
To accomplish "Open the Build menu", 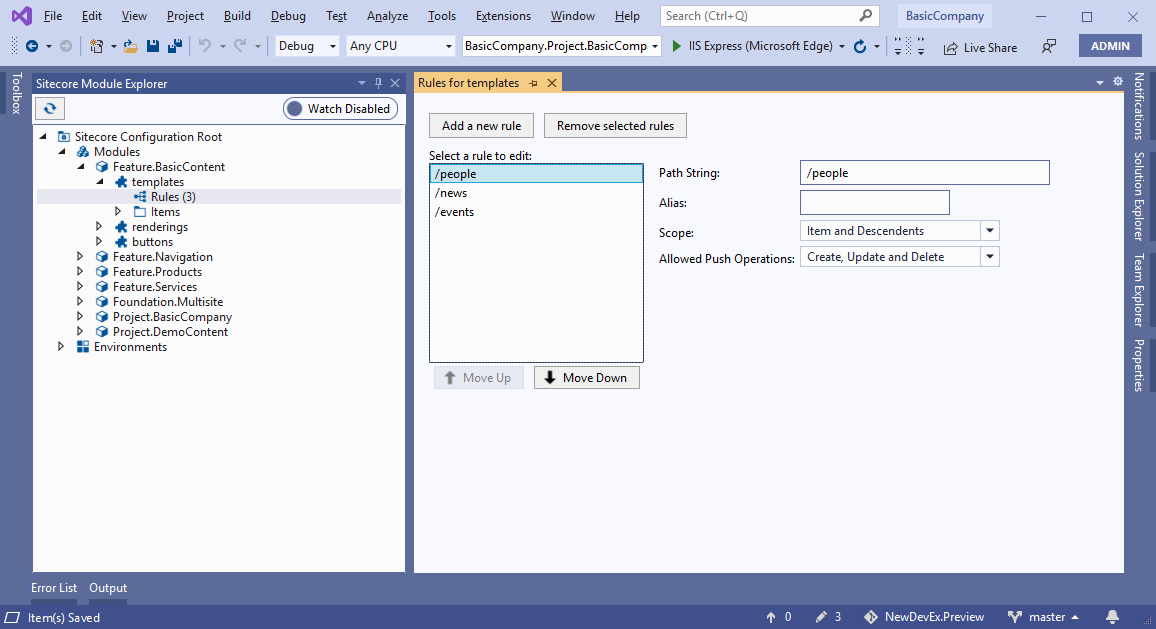I will point(237,15).
